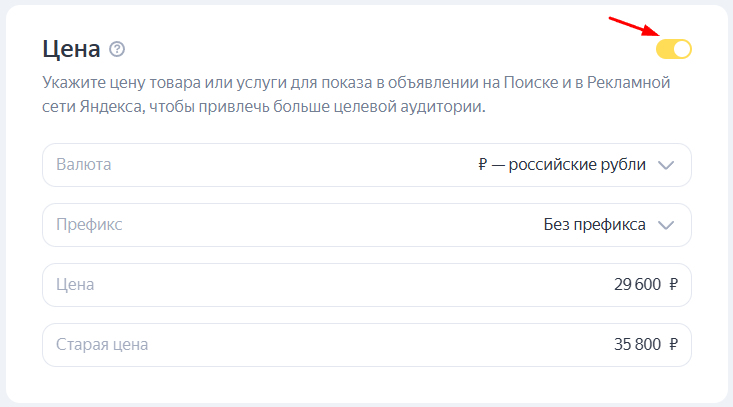Viewport: 733px width, 407px height.
Task: Click the Префикс field label
Action: point(89,225)
